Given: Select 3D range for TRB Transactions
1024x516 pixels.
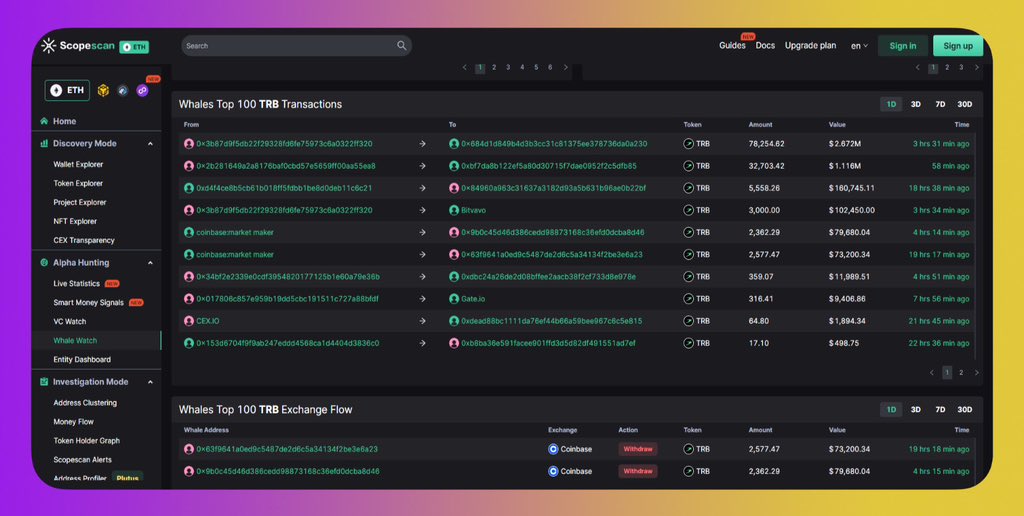Looking at the screenshot, I should (916, 105).
